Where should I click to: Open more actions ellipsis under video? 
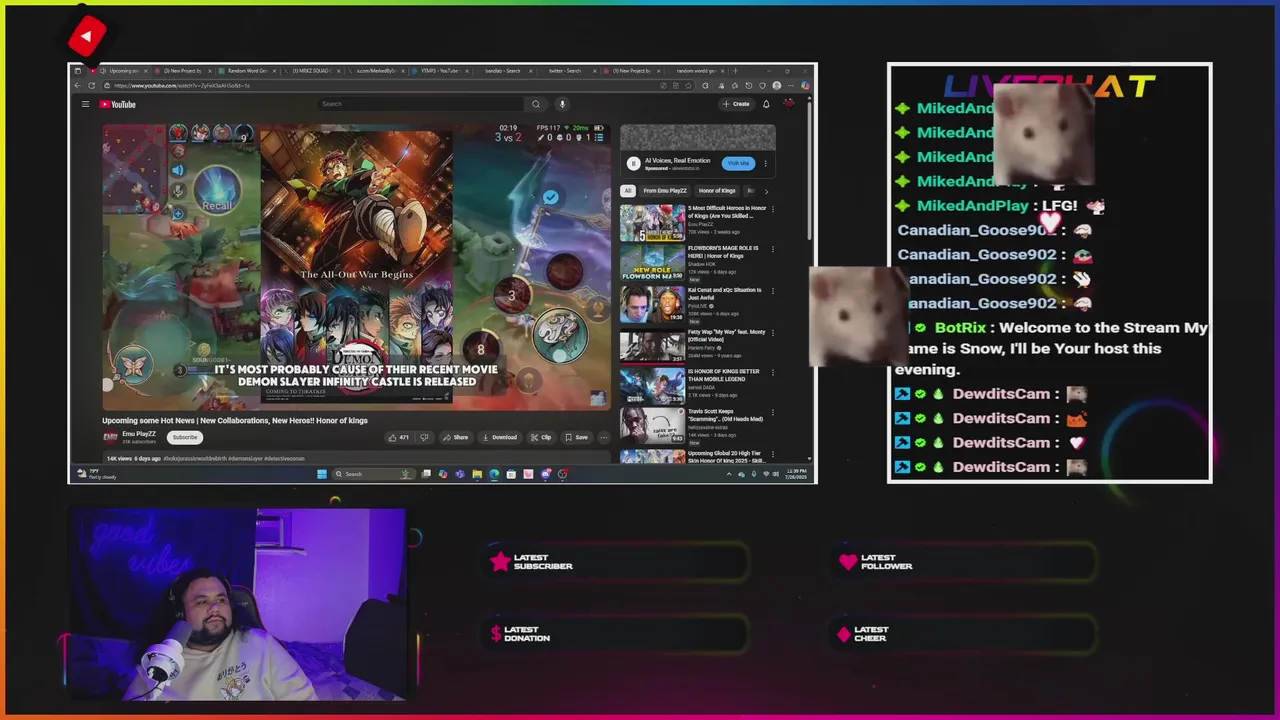point(604,437)
